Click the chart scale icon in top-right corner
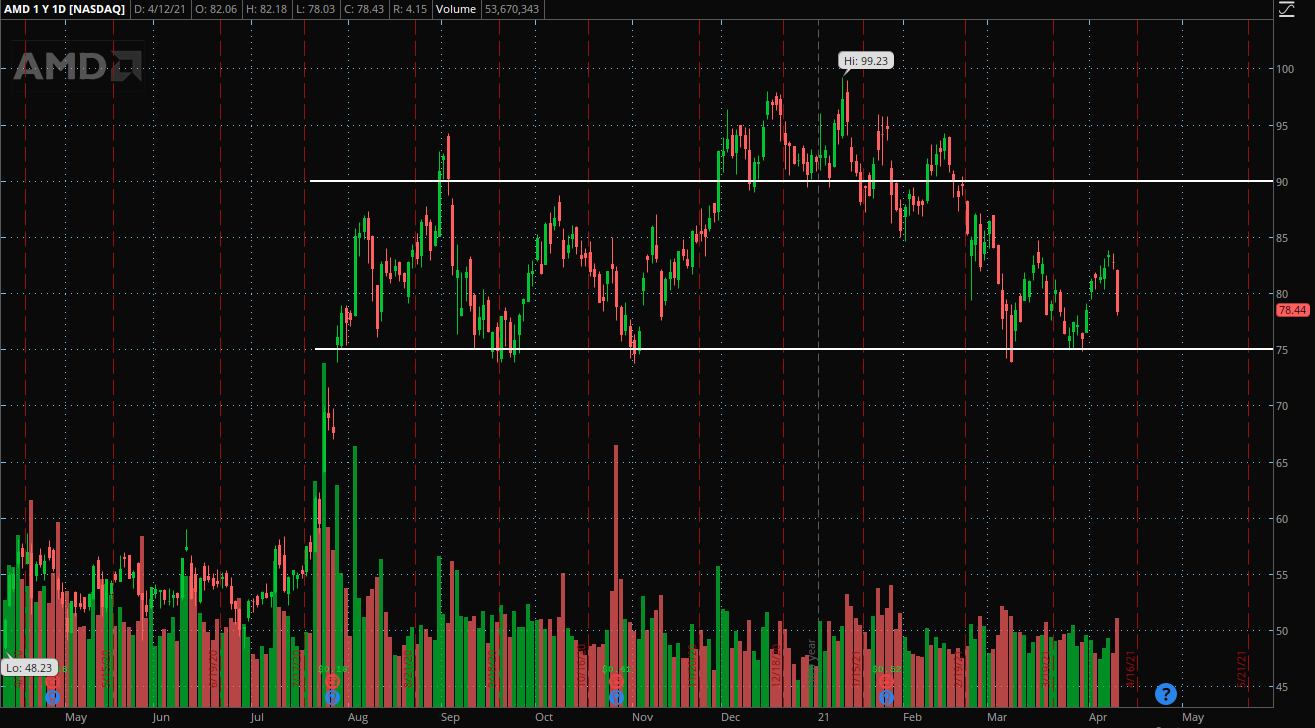This screenshot has width=1315, height=728. [1287, 9]
